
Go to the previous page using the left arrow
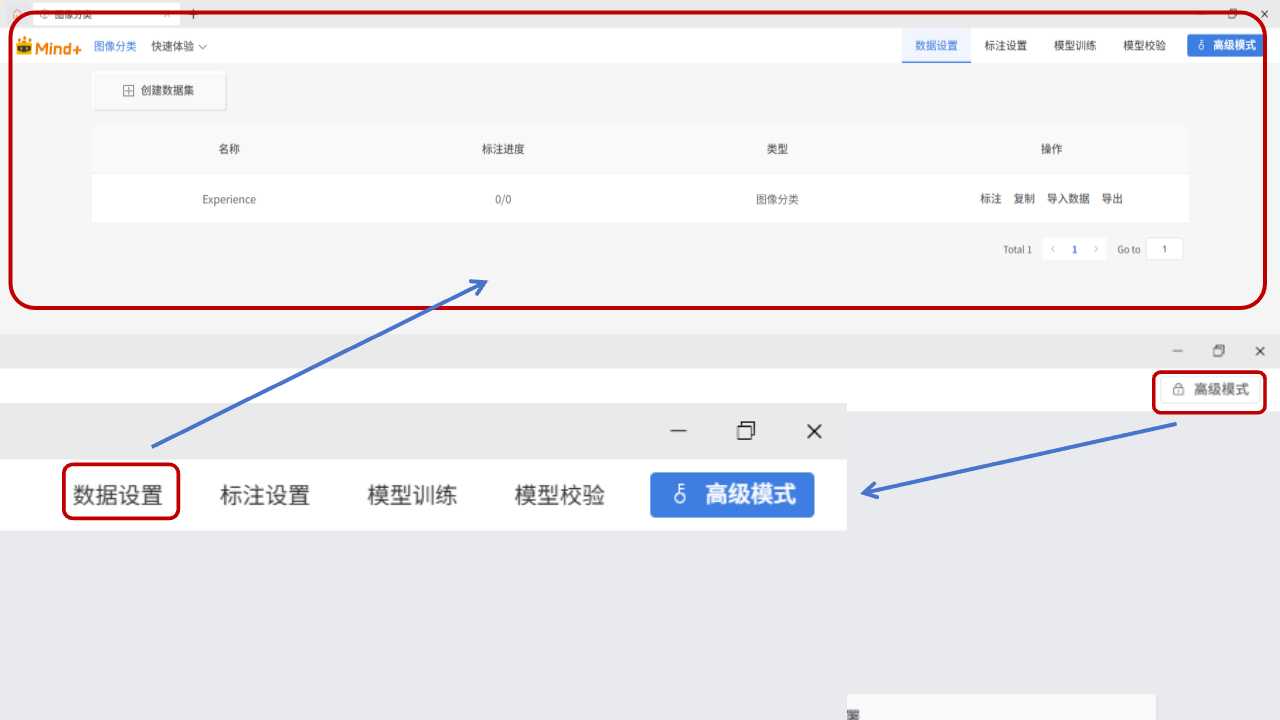[x=1053, y=249]
